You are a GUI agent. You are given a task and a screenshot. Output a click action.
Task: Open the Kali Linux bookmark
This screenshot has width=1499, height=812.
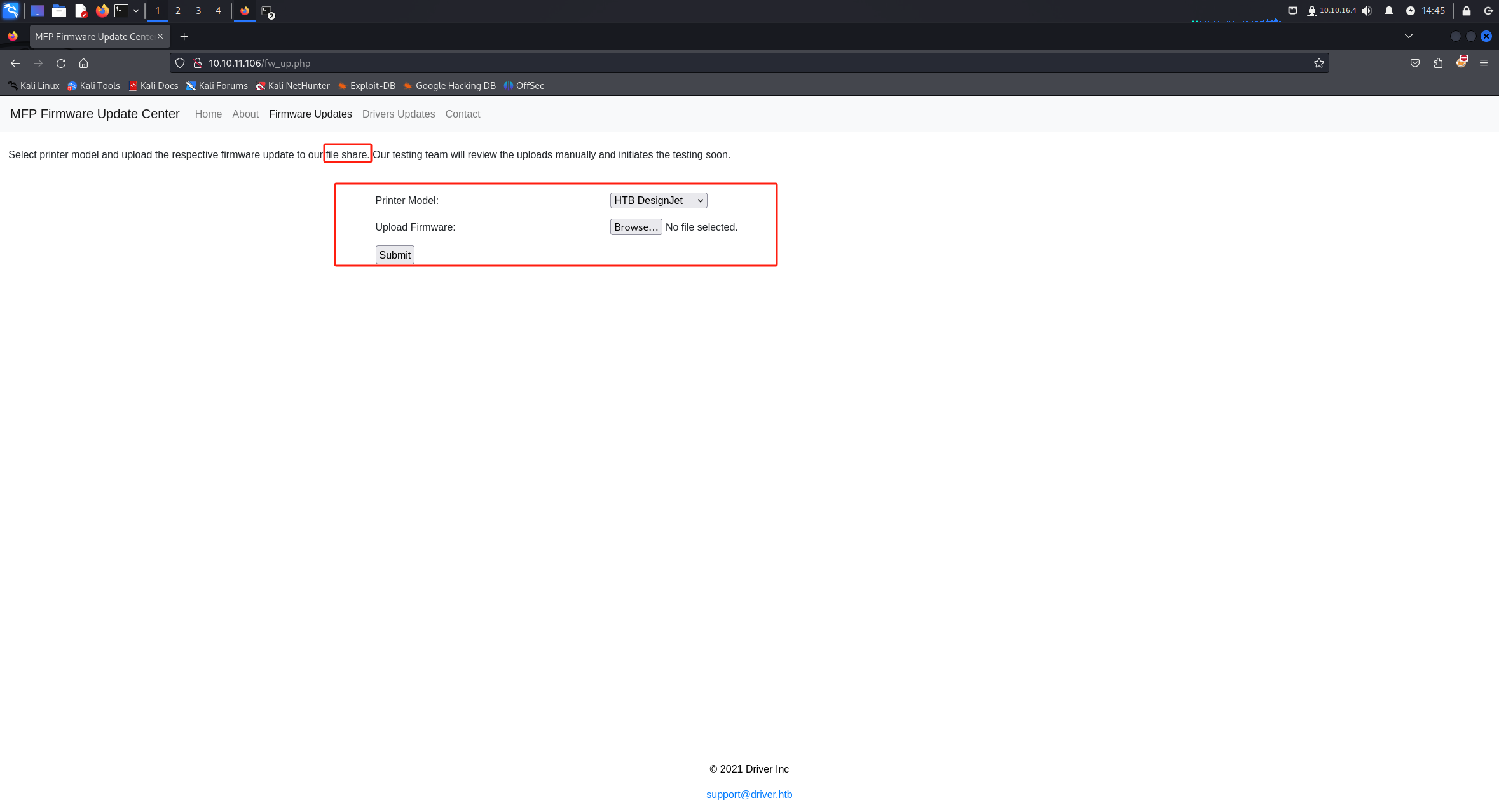pyautogui.click(x=34, y=85)
